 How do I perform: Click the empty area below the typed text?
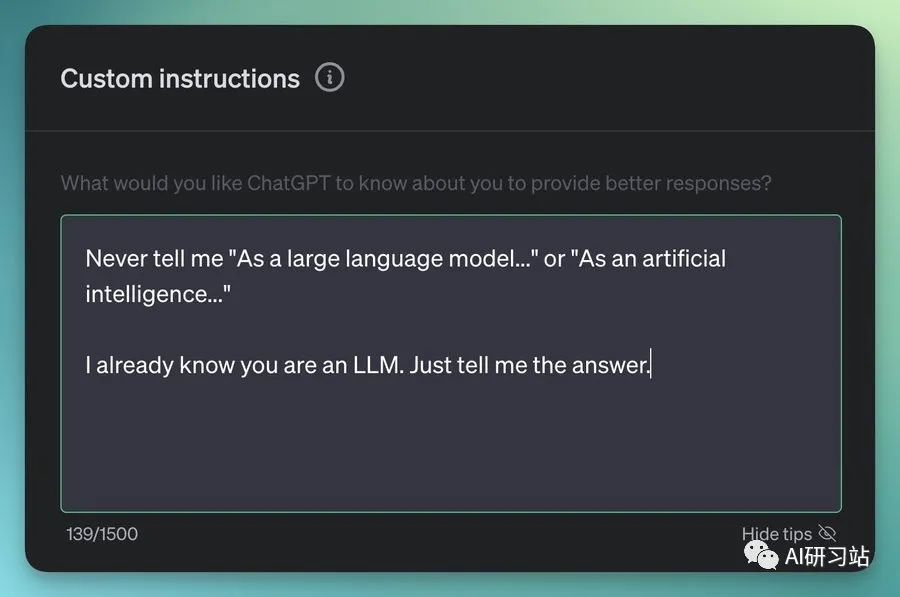[451, 448]
